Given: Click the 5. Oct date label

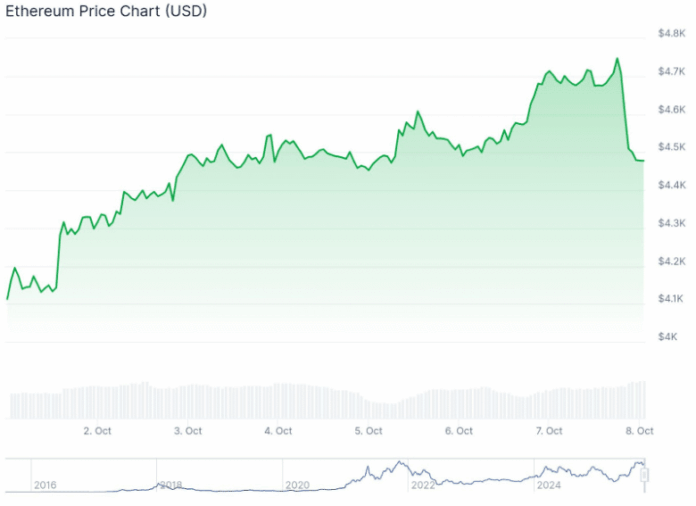Looking at the screenshot, I should [368, 431].
